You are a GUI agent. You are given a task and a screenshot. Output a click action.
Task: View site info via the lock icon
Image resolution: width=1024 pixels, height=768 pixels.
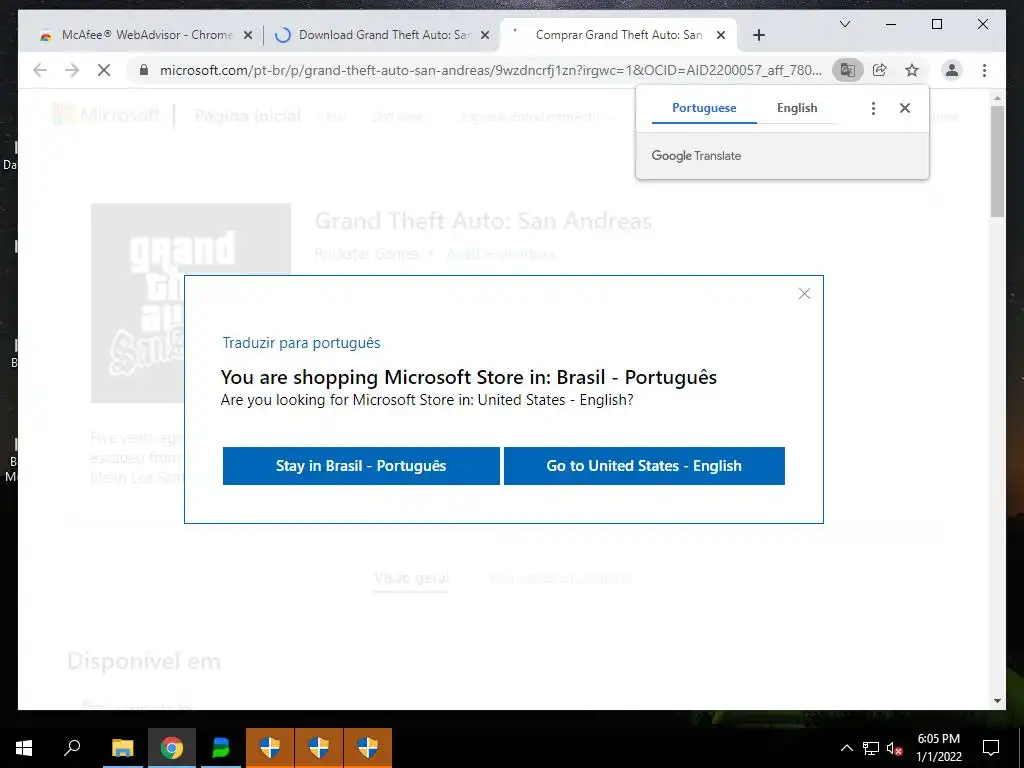144,70
